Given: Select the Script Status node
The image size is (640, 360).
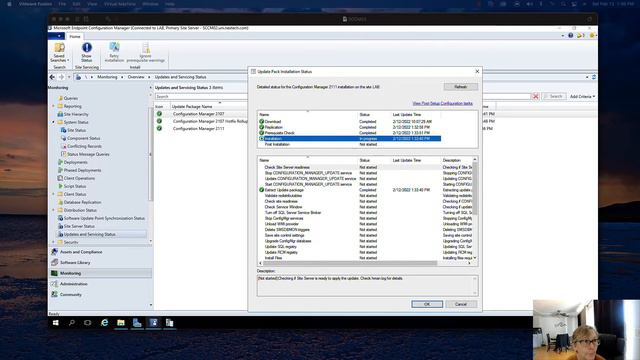Looking at the screenshot, I should [x=74, y=186].
